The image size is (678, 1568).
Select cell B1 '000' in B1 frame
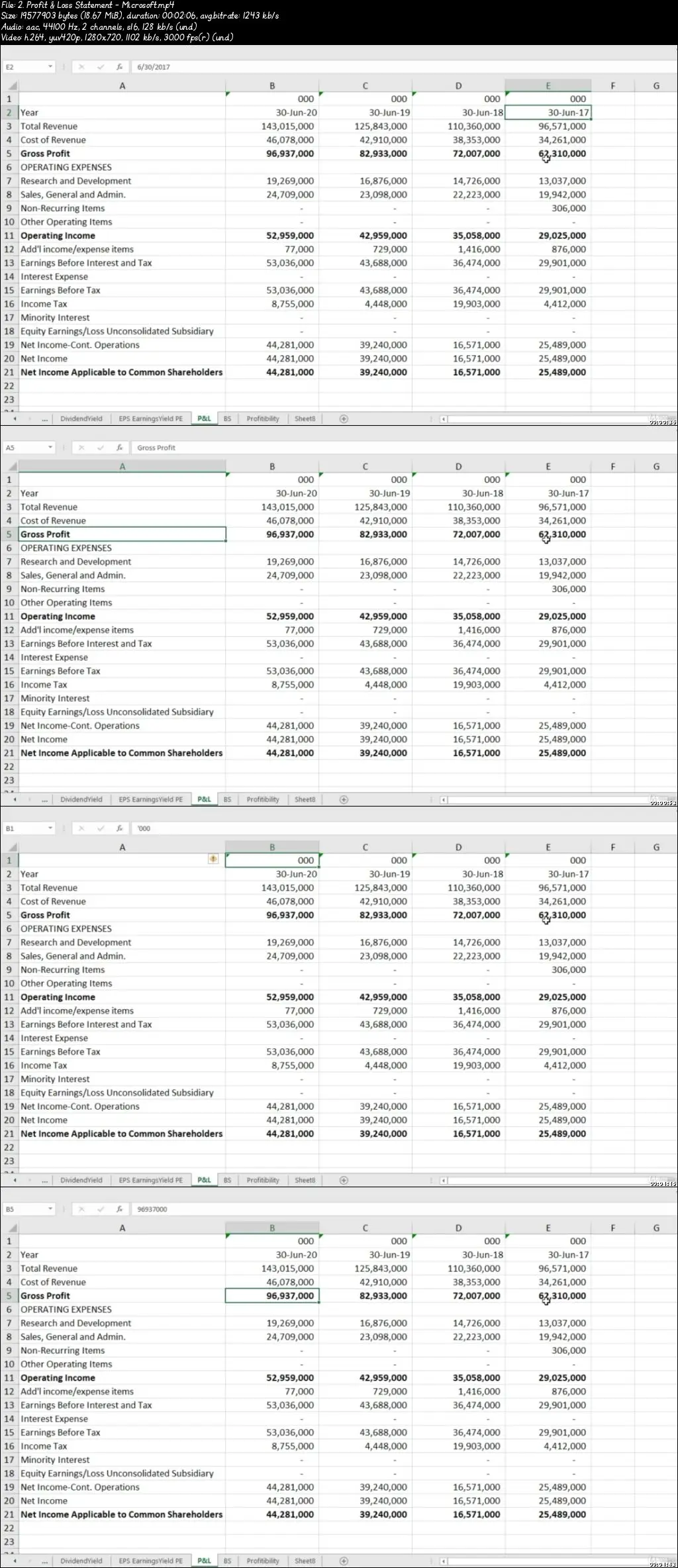click(x=272, y=860)
